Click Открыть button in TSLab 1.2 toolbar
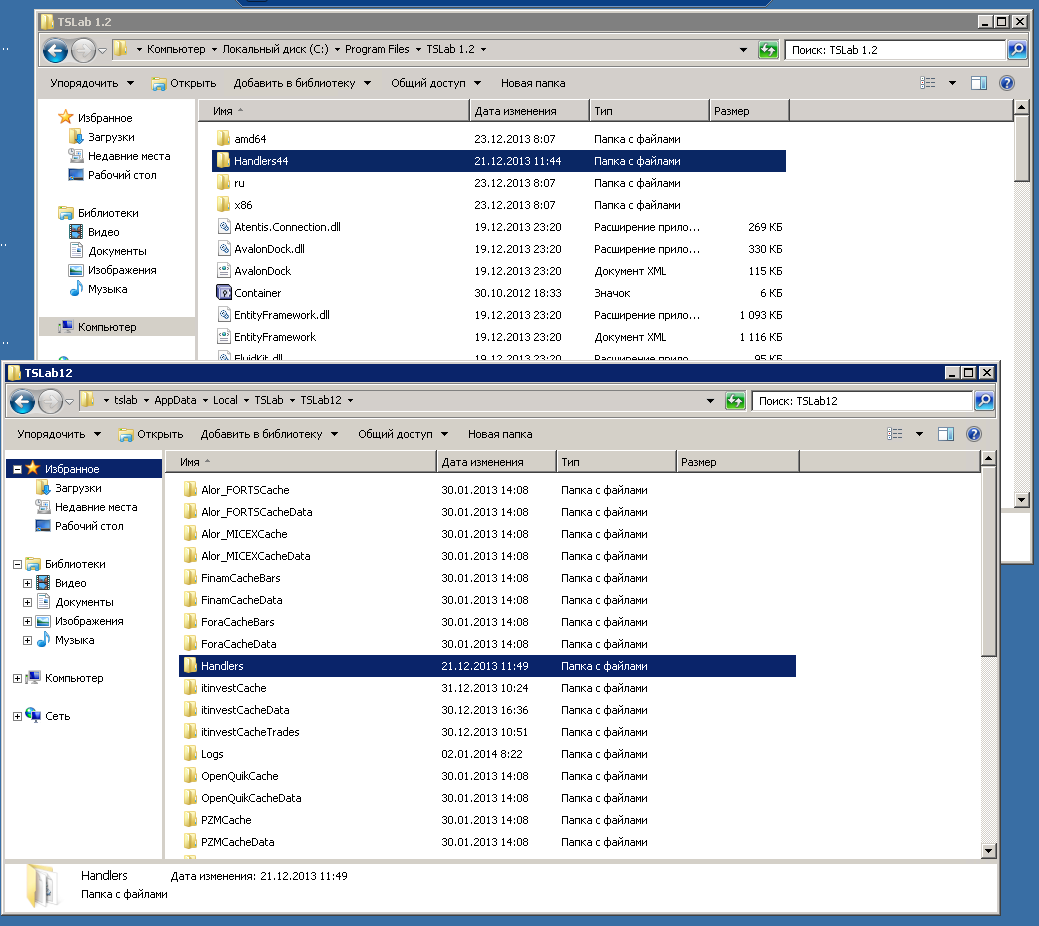Screen dimensions: 1039x926 click(184, 83)
